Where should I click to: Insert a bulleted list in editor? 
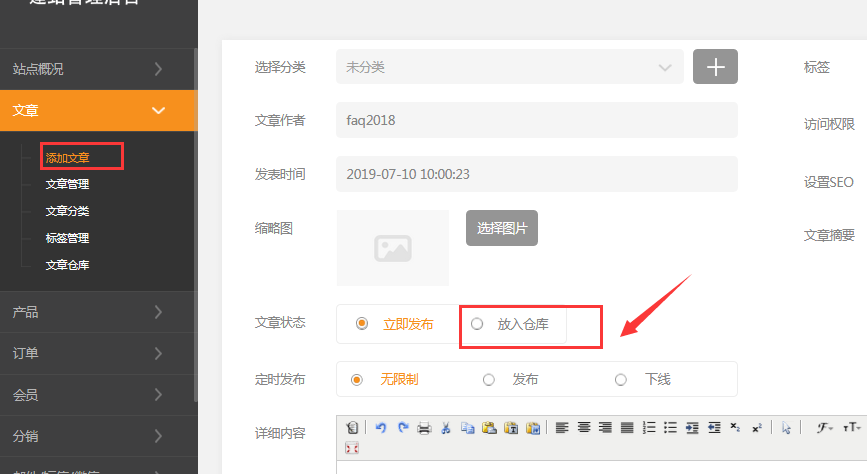[x=671, y=428]
